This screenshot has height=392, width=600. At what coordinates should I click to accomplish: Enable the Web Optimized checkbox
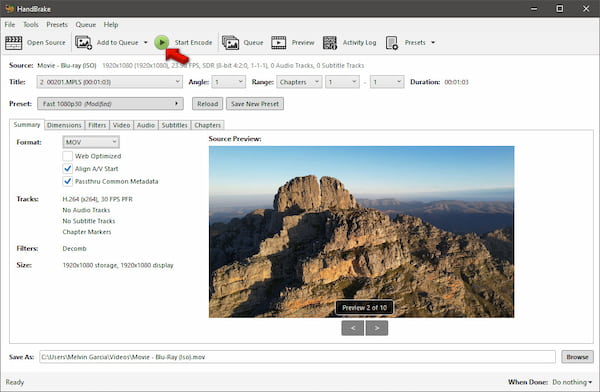67,156
